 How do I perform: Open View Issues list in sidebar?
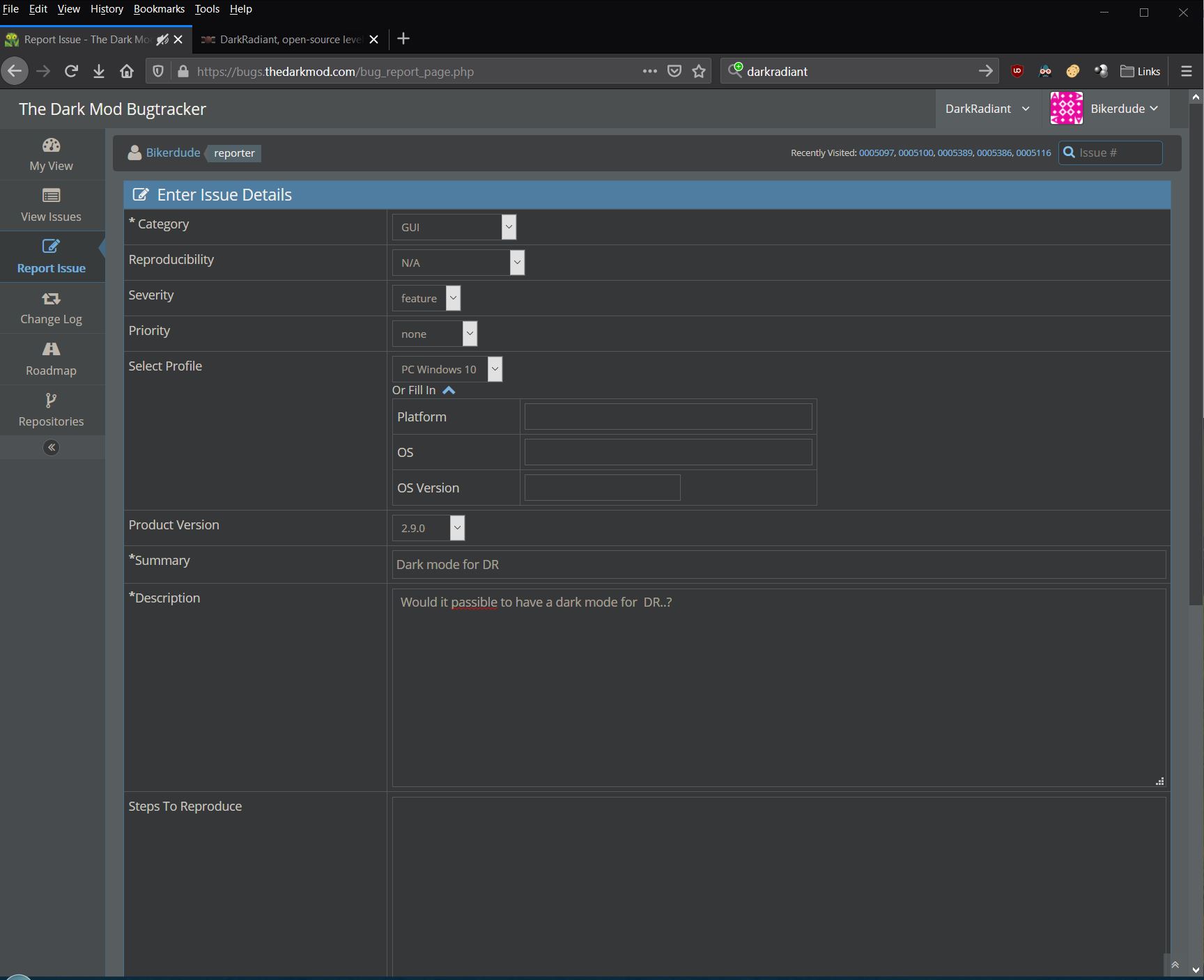click(x=51, y=205)
